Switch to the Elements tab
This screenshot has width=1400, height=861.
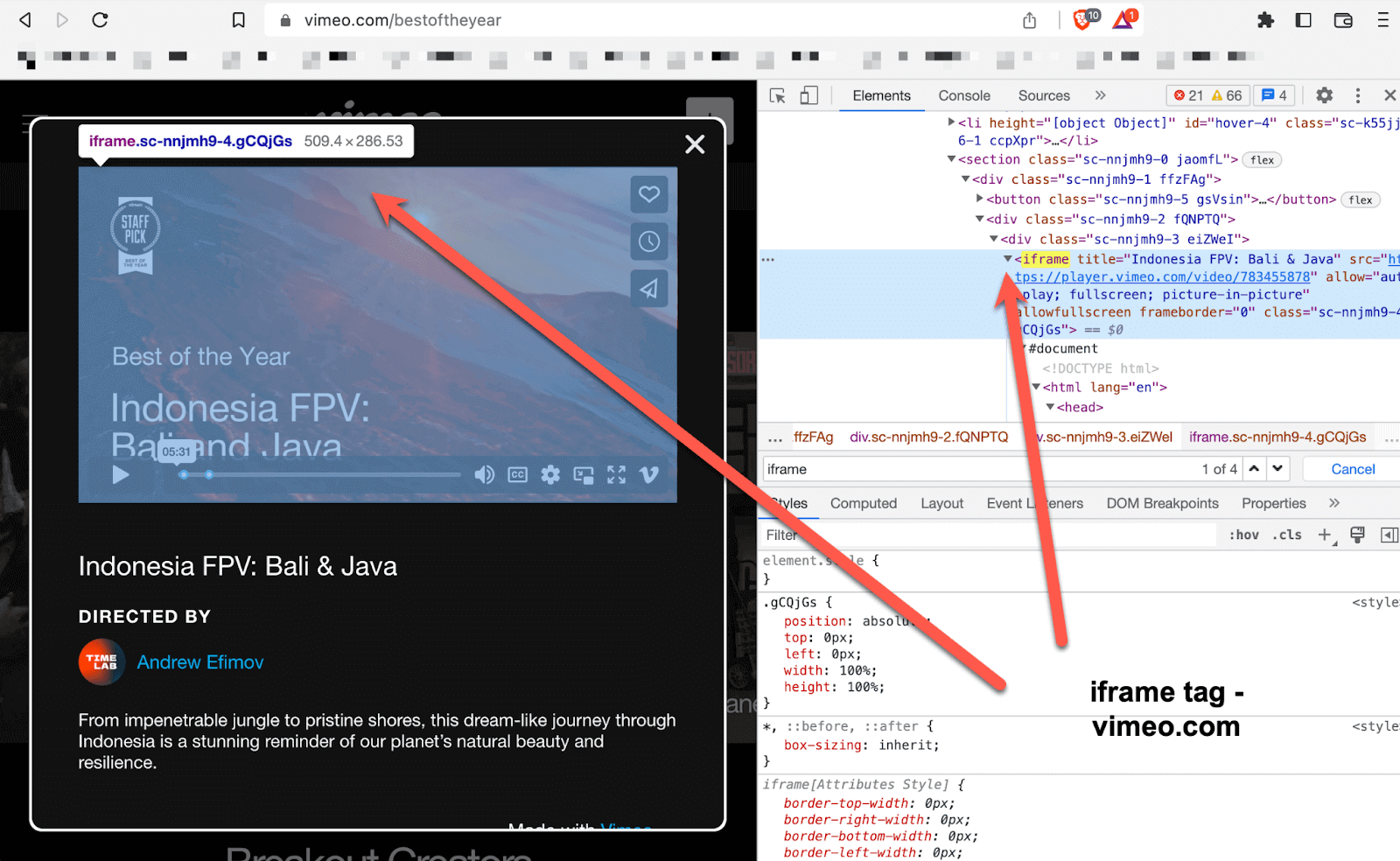881,95
